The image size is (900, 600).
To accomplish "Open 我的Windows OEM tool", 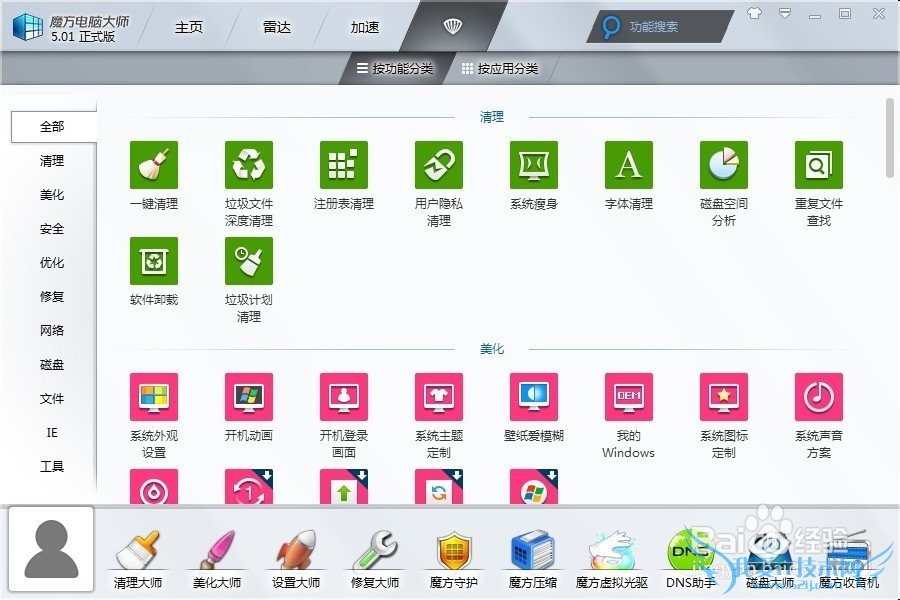I will (x=629, y=397).
